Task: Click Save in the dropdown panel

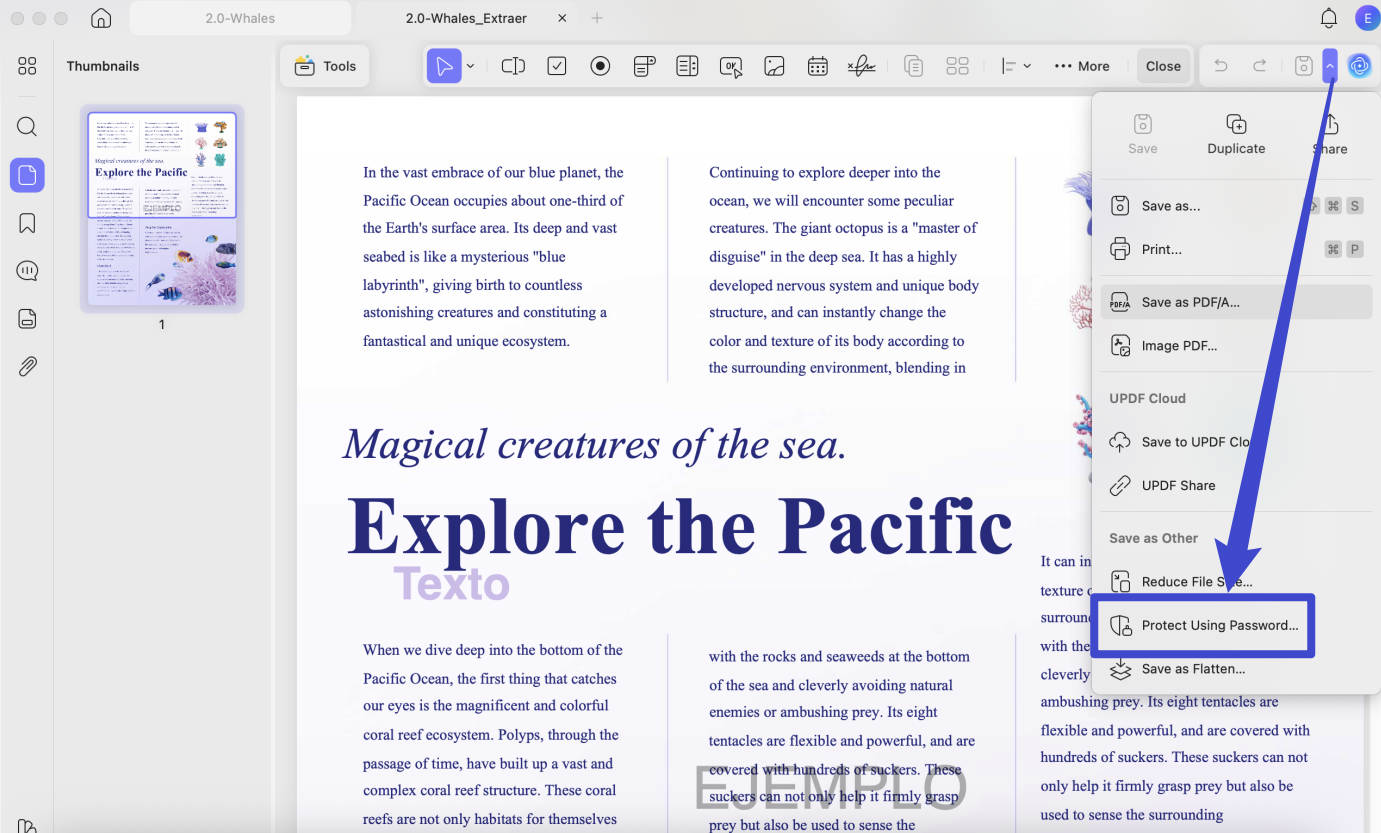Action: tap(1143, 134)
